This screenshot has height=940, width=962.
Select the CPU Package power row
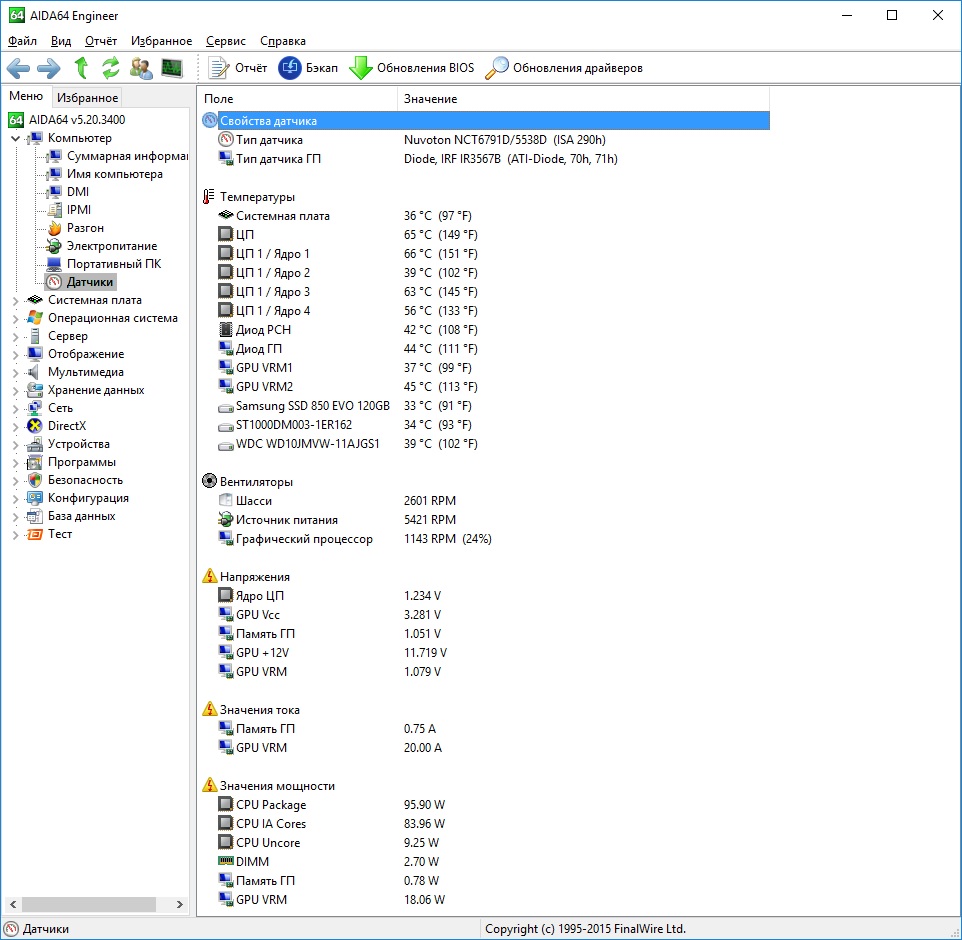click(x=485, y=804)
